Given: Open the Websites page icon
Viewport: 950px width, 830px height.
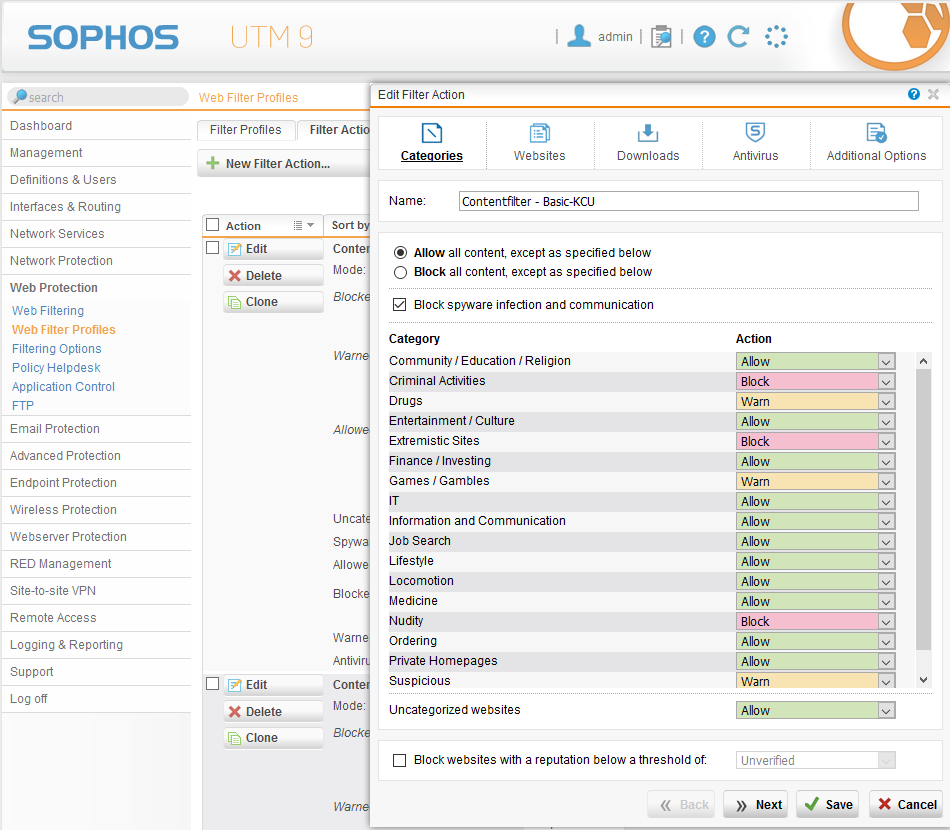Looking at the screenshot, I should 539,133.
